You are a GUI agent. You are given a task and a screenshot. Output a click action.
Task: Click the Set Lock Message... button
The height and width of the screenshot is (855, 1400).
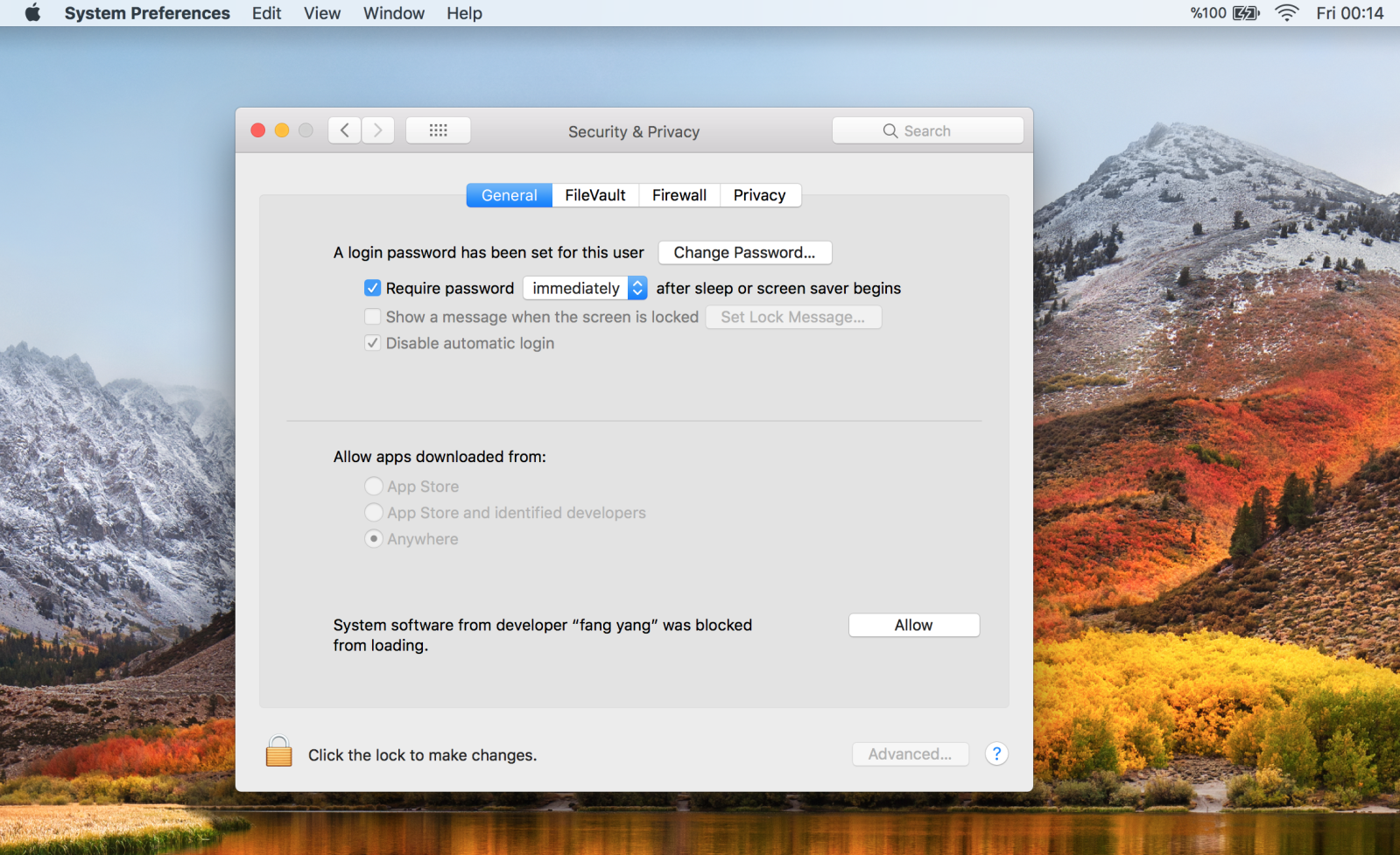click(793, 317)
